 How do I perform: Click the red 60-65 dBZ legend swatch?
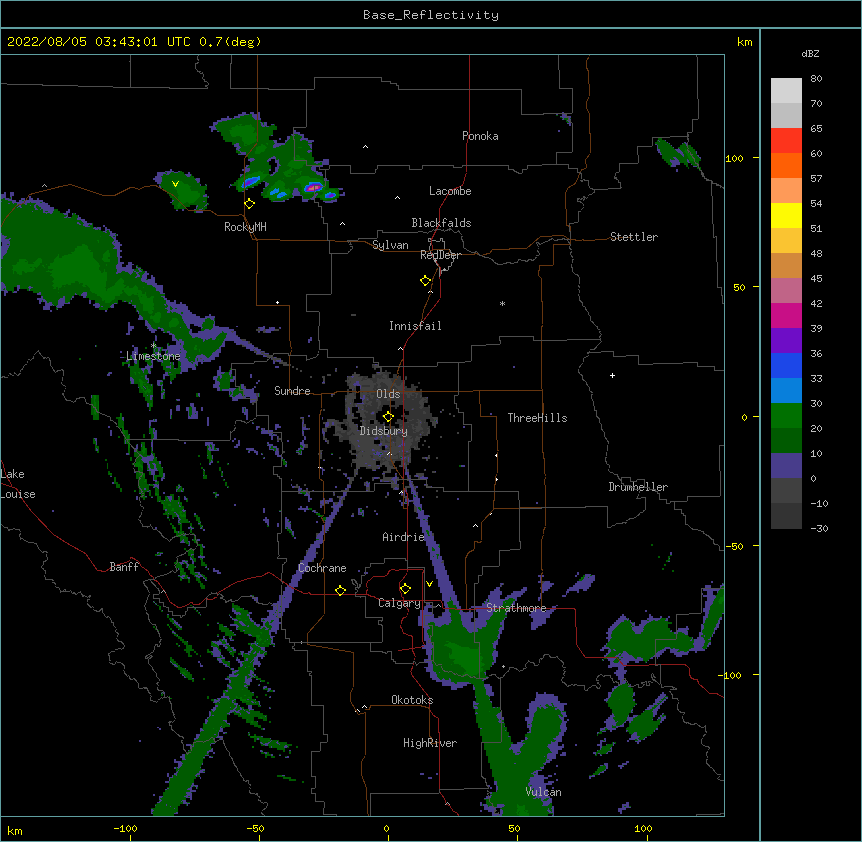[x=786, y=140]
